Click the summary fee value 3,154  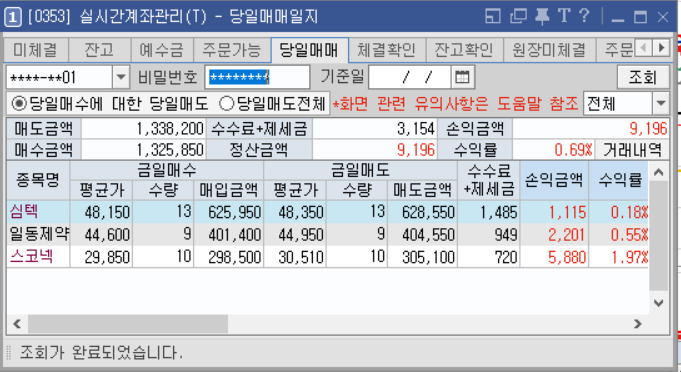tap(416, 129)
